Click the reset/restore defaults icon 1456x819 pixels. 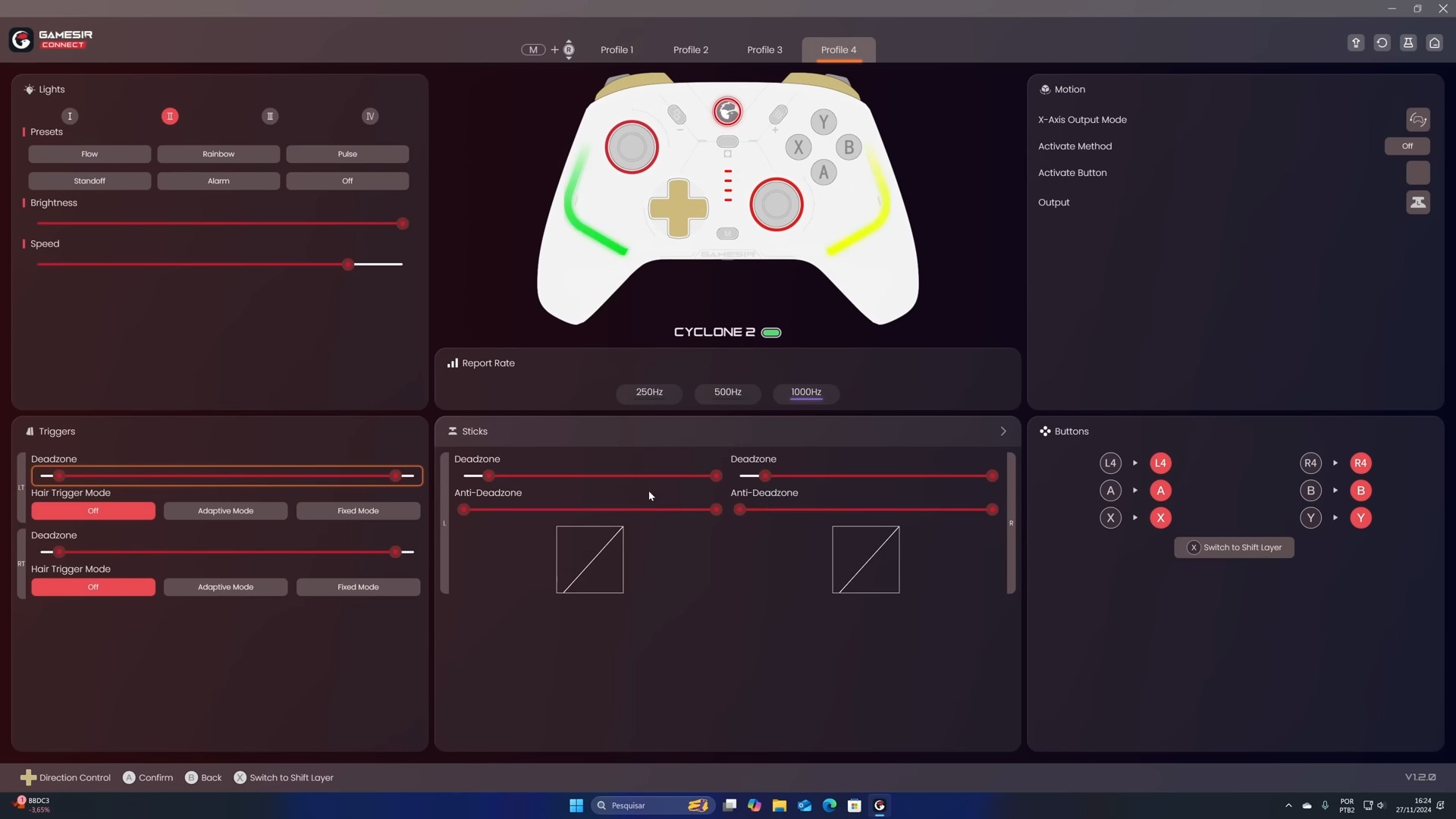point(1382,42)
